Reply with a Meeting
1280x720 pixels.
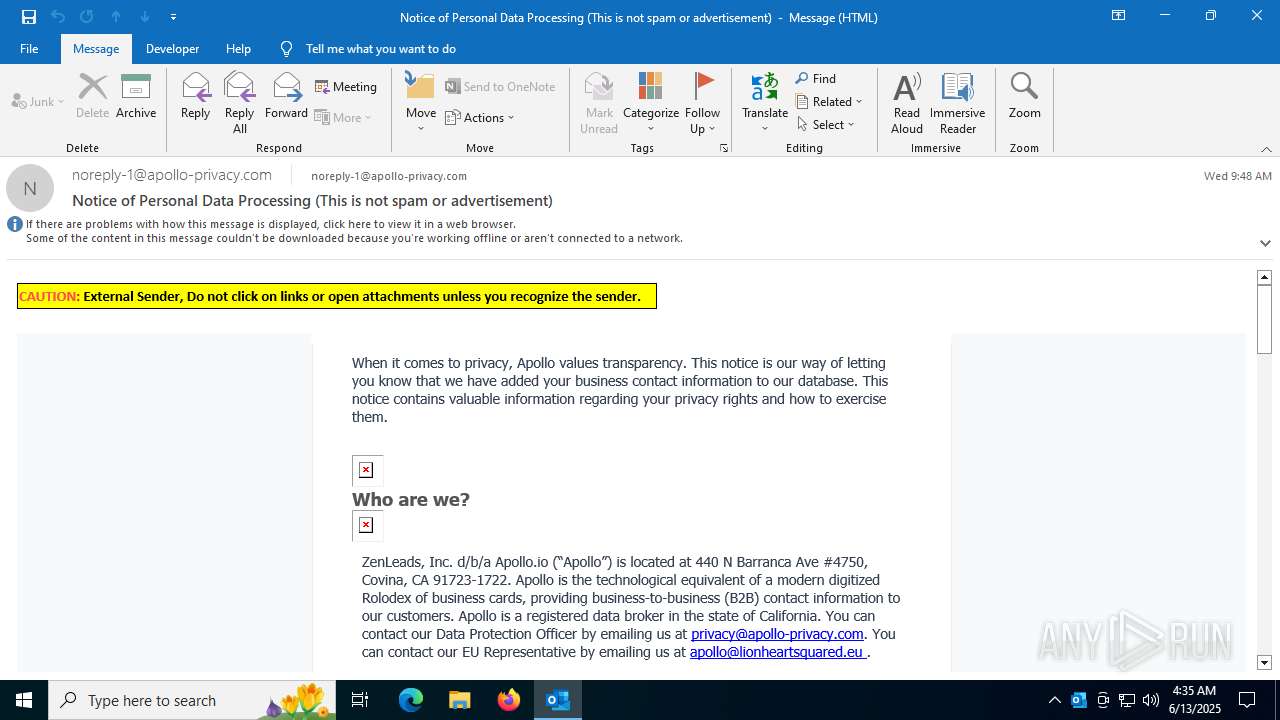click(346, 87)
